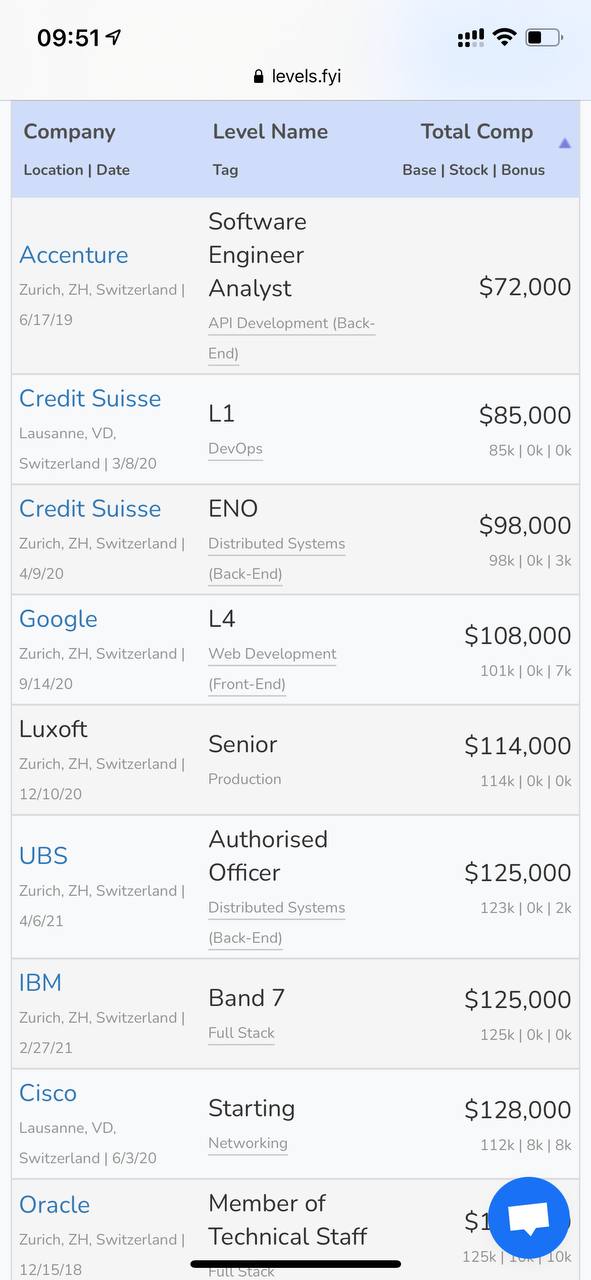The width and height of the screenshot is (591, 1280).
Task: Tap the levels.fyi address bar
Action: coord(296,76)
